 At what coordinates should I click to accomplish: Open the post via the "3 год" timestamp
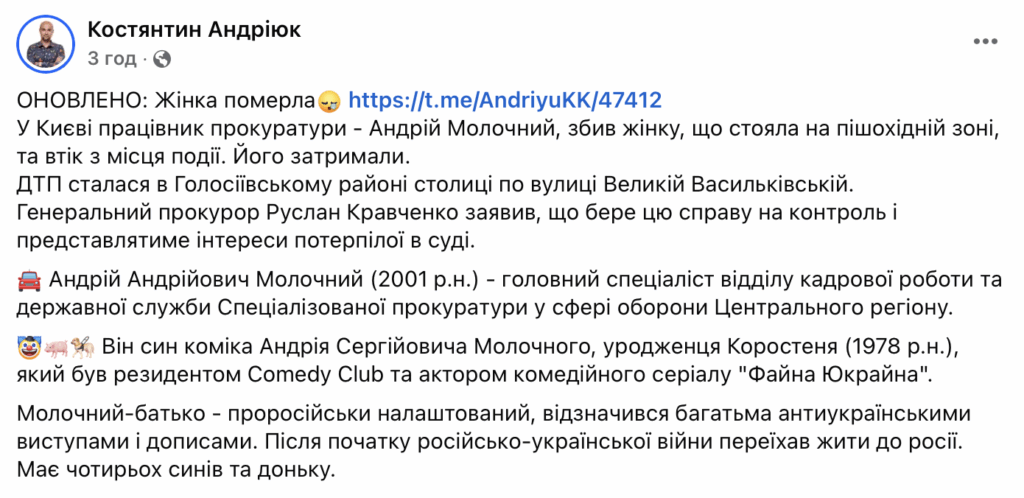(x=112, y=59)
